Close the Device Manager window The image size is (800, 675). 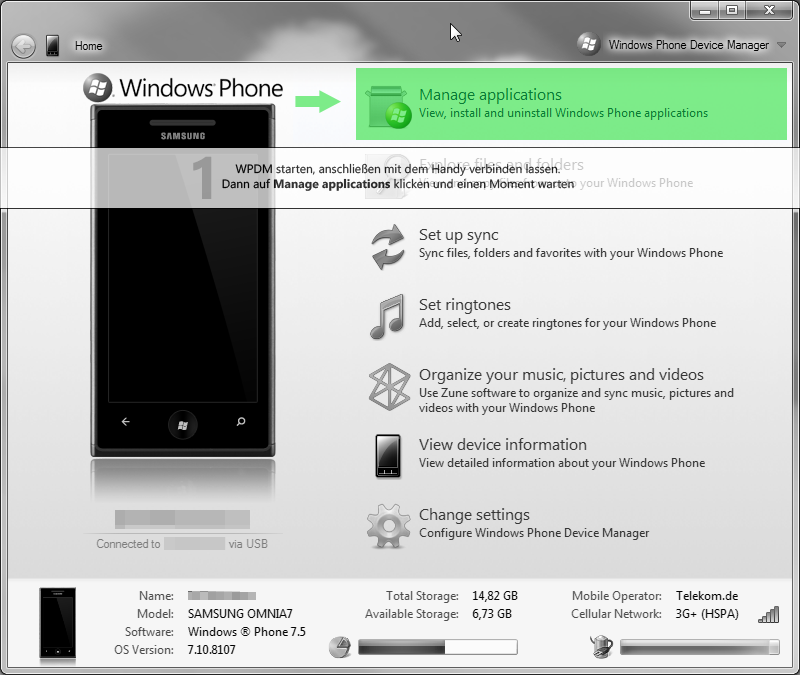click(769, 10)
